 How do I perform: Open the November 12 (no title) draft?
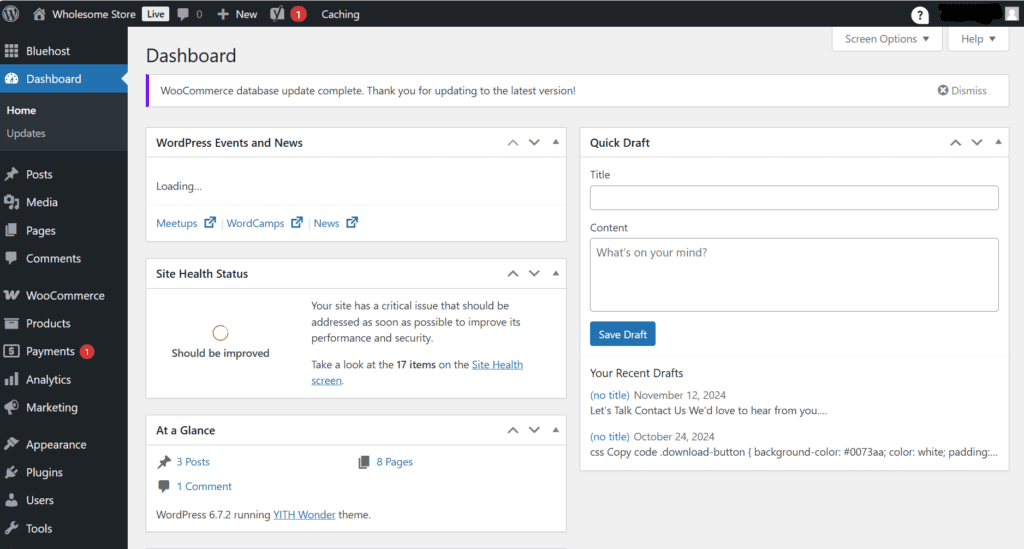pos(609,395)
